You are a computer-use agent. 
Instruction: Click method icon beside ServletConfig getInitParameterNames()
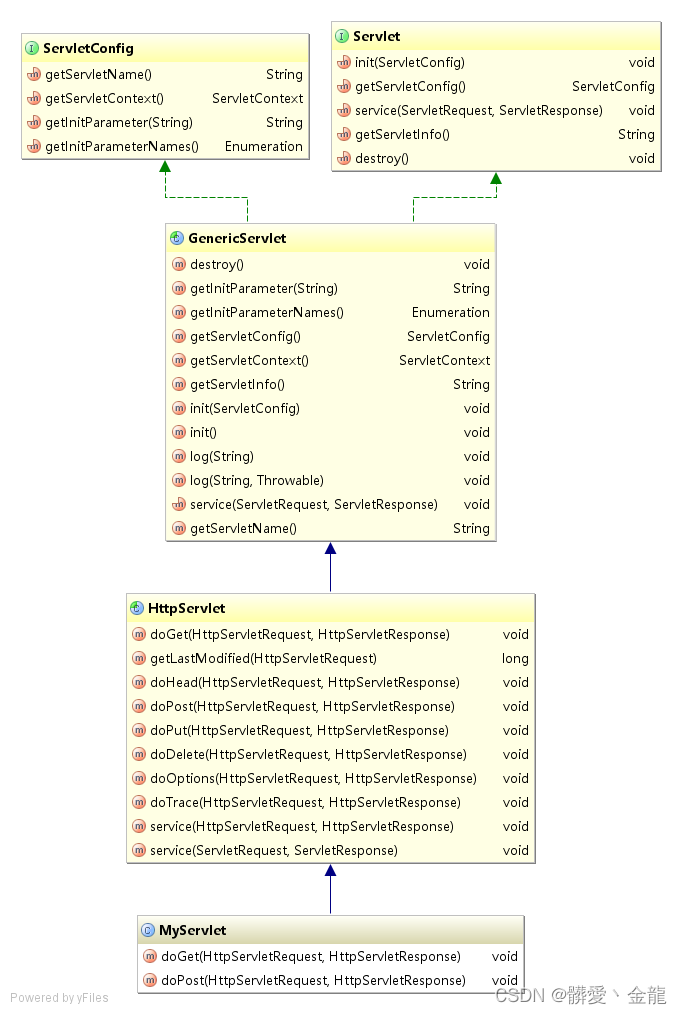pos(34,146)
